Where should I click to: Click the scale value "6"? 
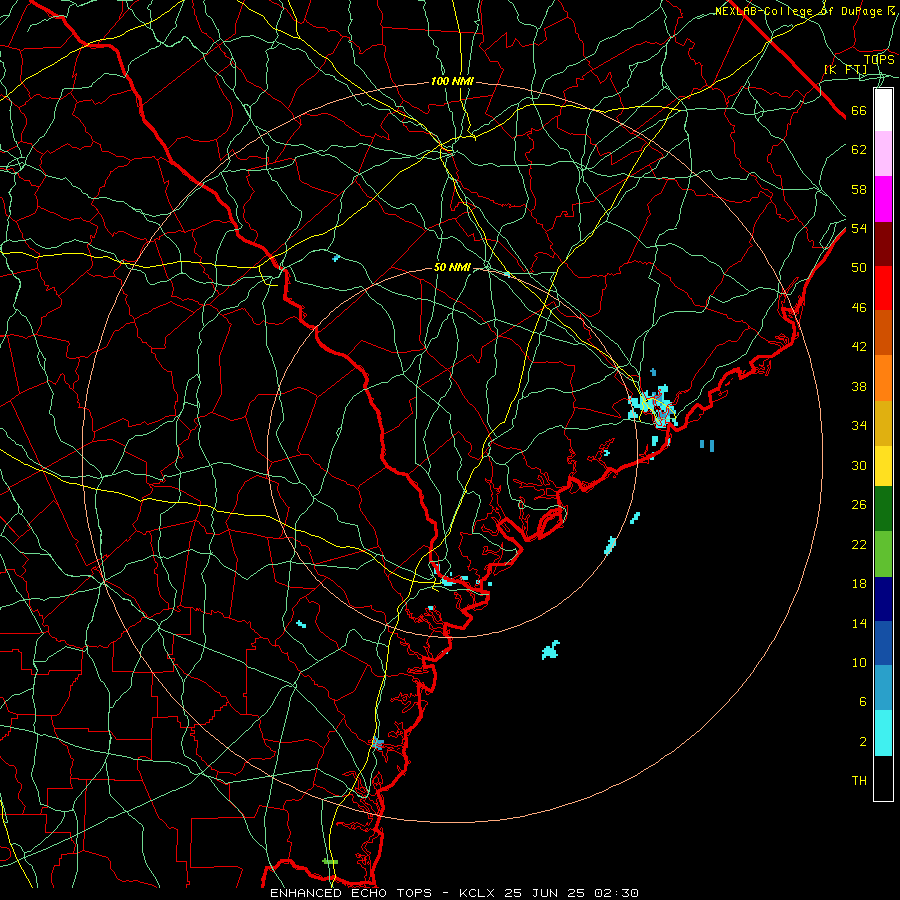coord(862,702)
